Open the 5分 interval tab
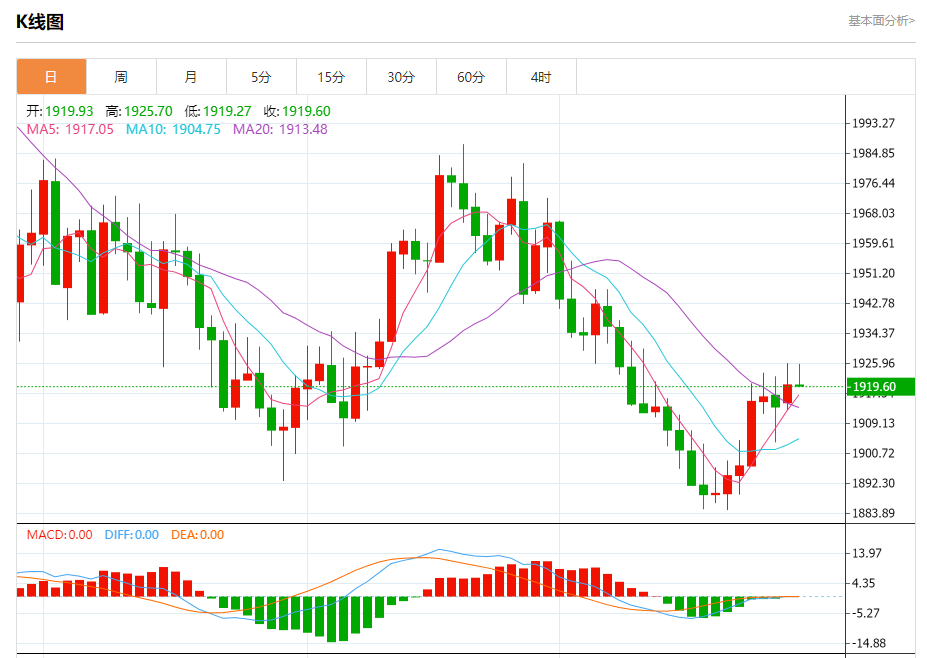Screen dimensions: 927x658 coord(261,77)
